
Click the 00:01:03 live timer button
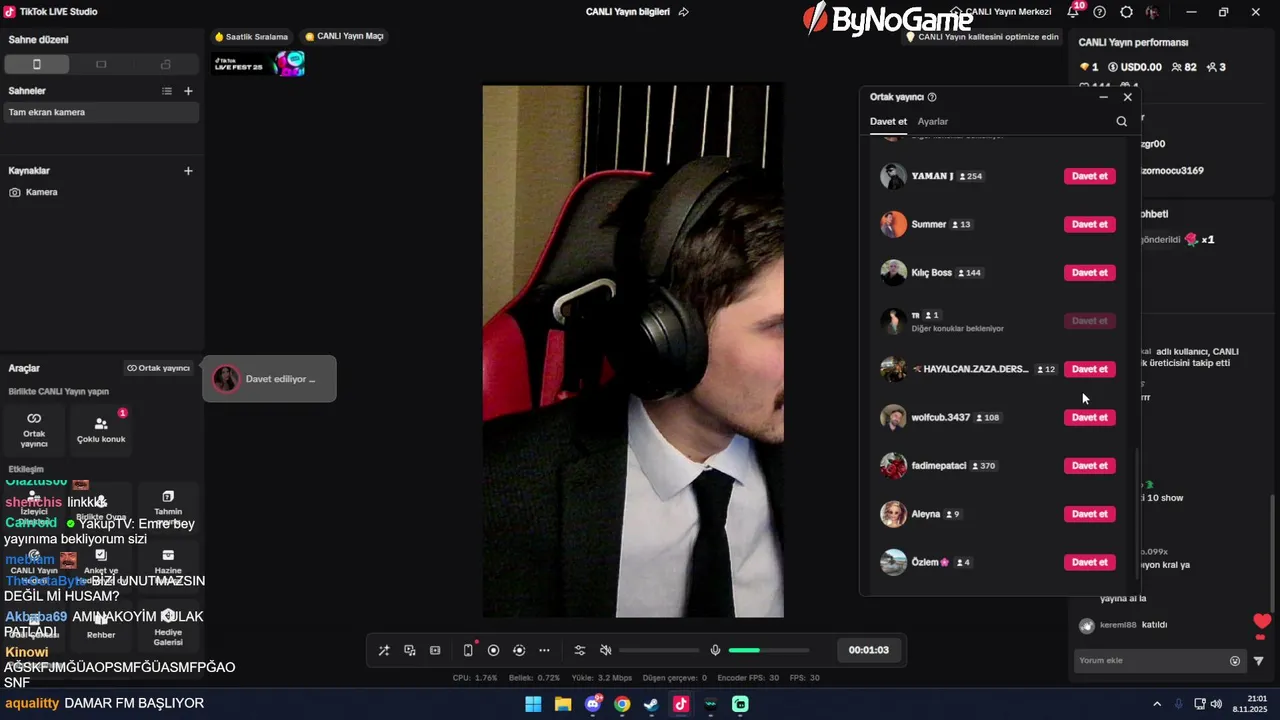869,650
